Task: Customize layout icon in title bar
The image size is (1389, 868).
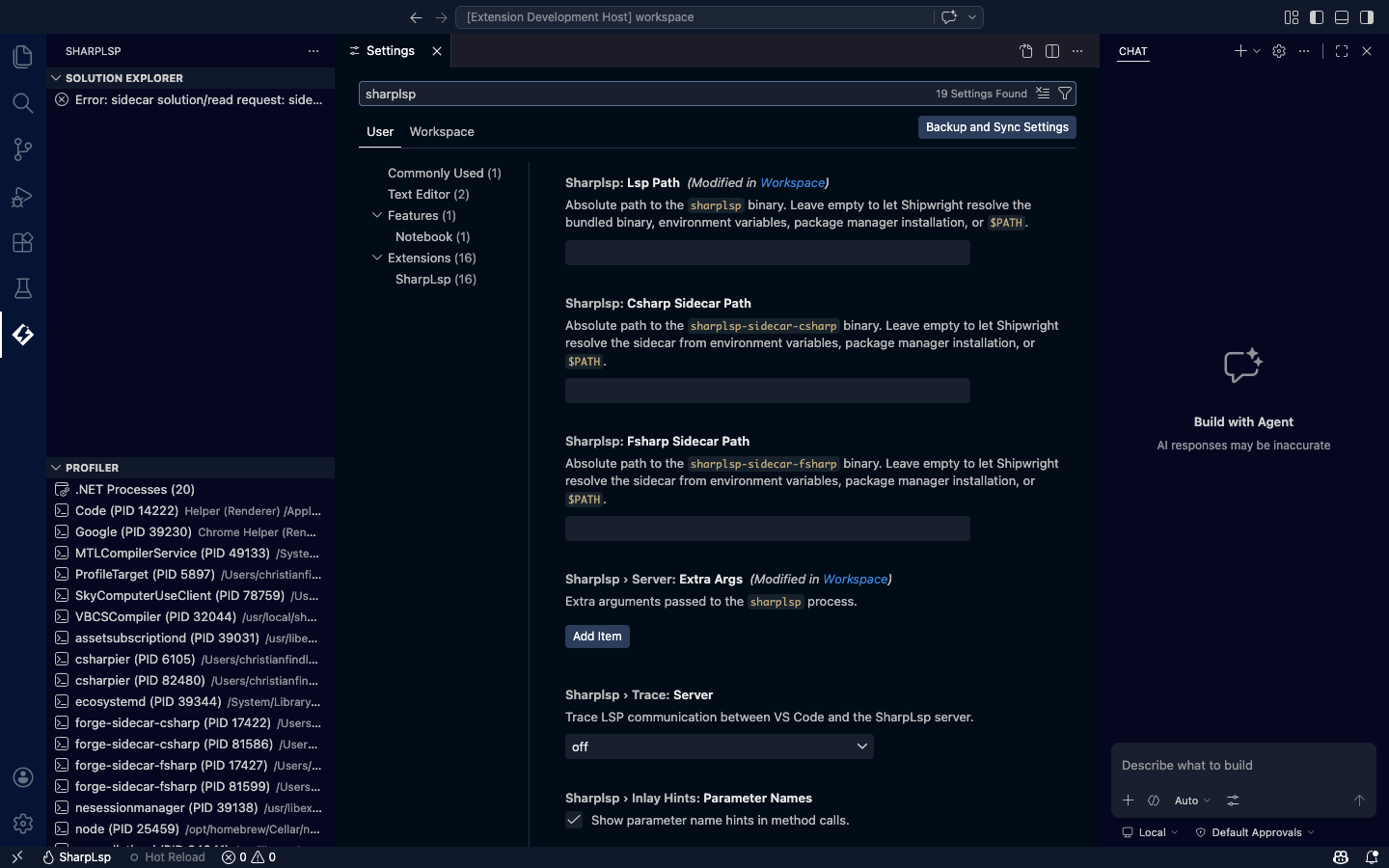Action: (x=1292, y=17)
